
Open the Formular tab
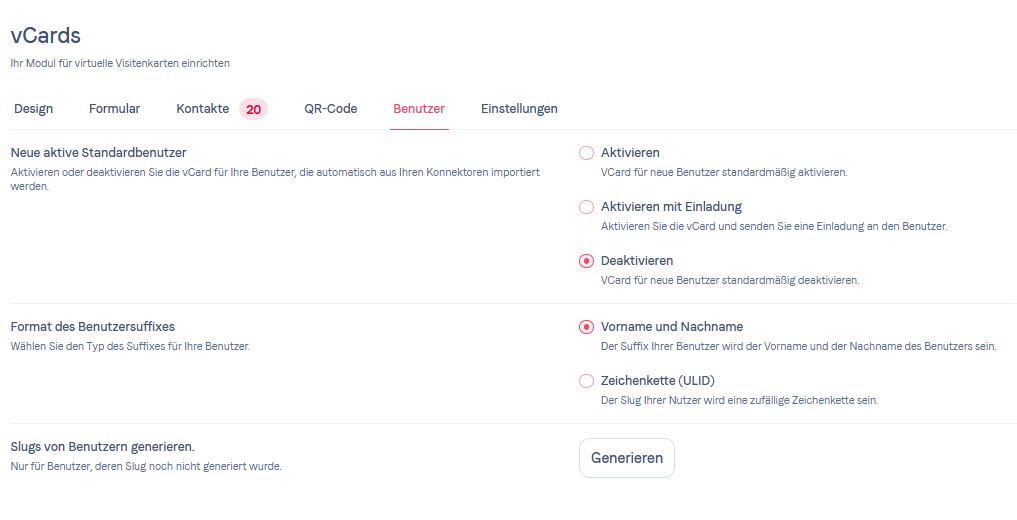(x=115, y=109)
